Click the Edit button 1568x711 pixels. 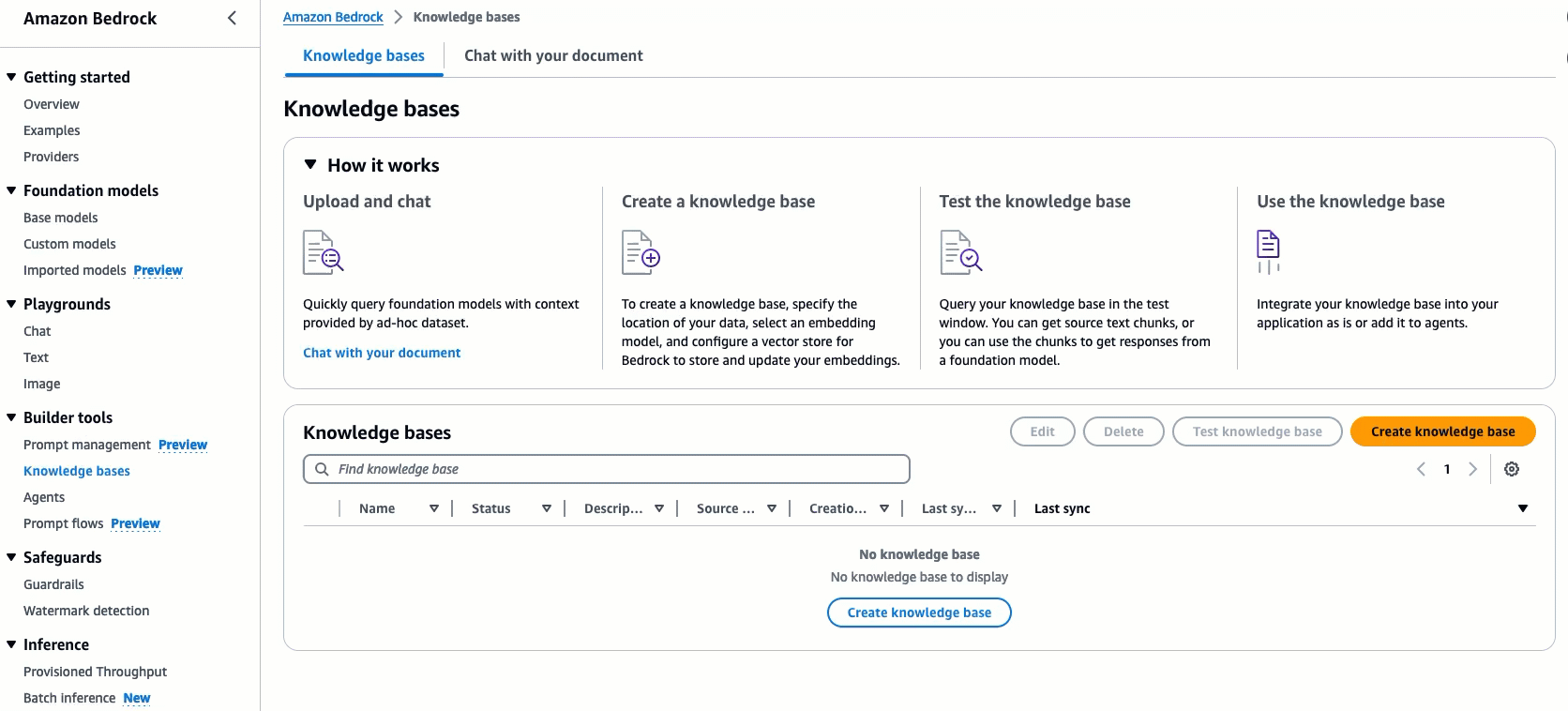point(1043,431)
